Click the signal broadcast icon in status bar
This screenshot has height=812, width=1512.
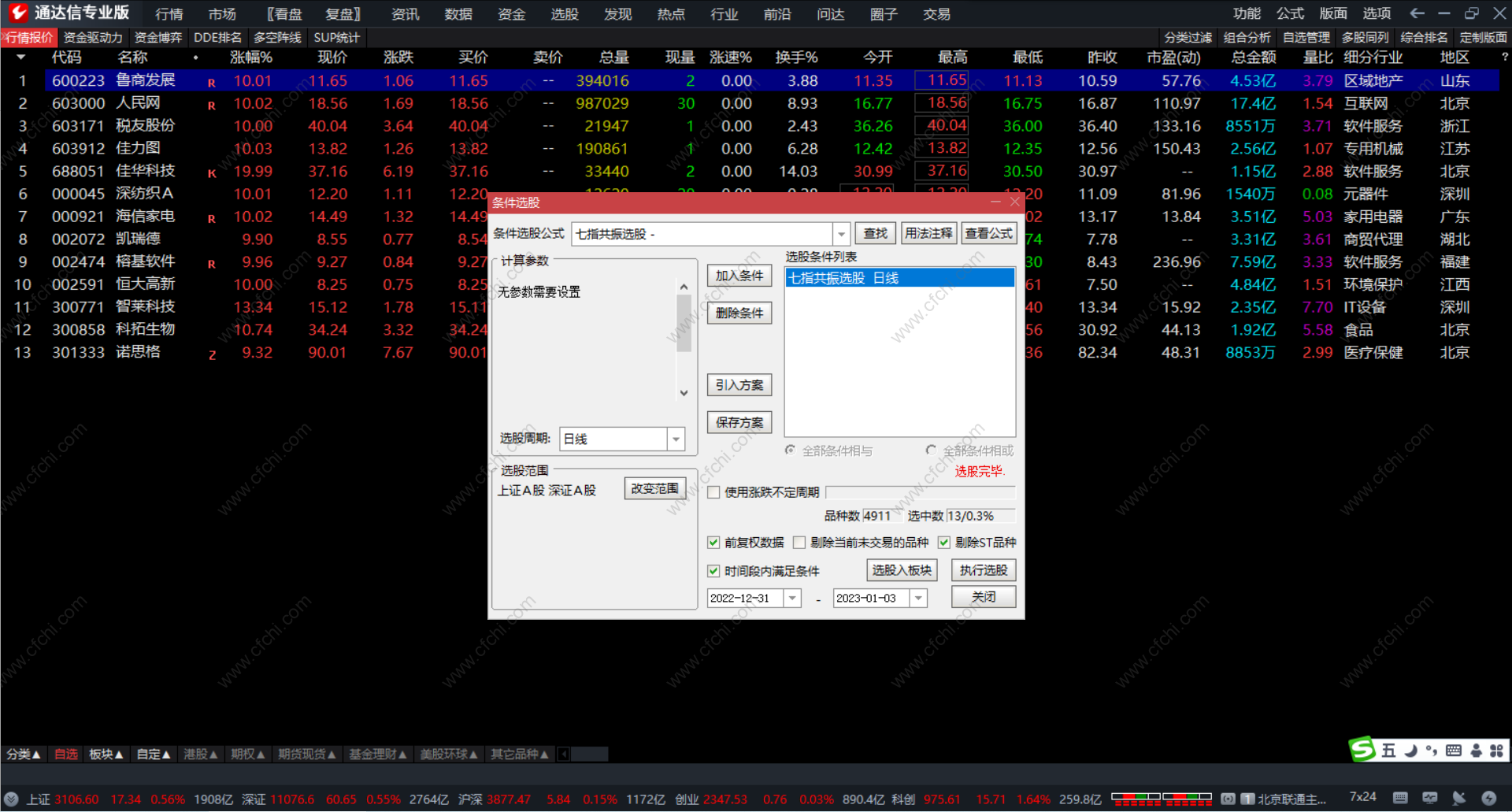1228,799
